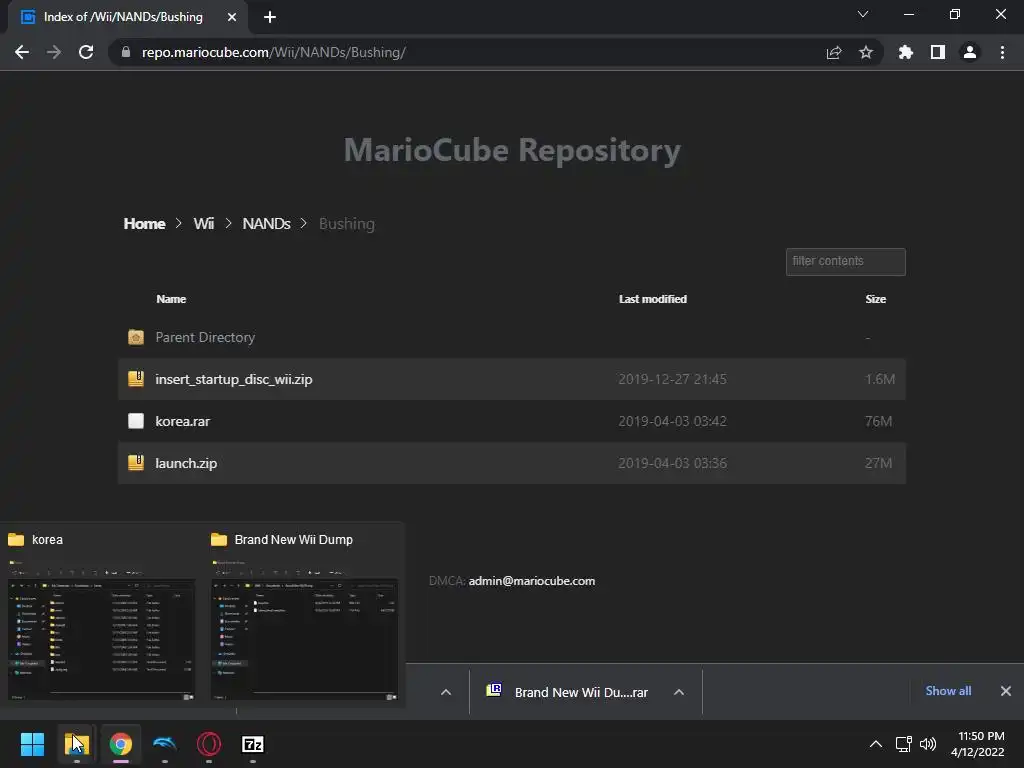Open a new browser tab
Viewport: 1024px width, 768px height.
click(270, 17)
